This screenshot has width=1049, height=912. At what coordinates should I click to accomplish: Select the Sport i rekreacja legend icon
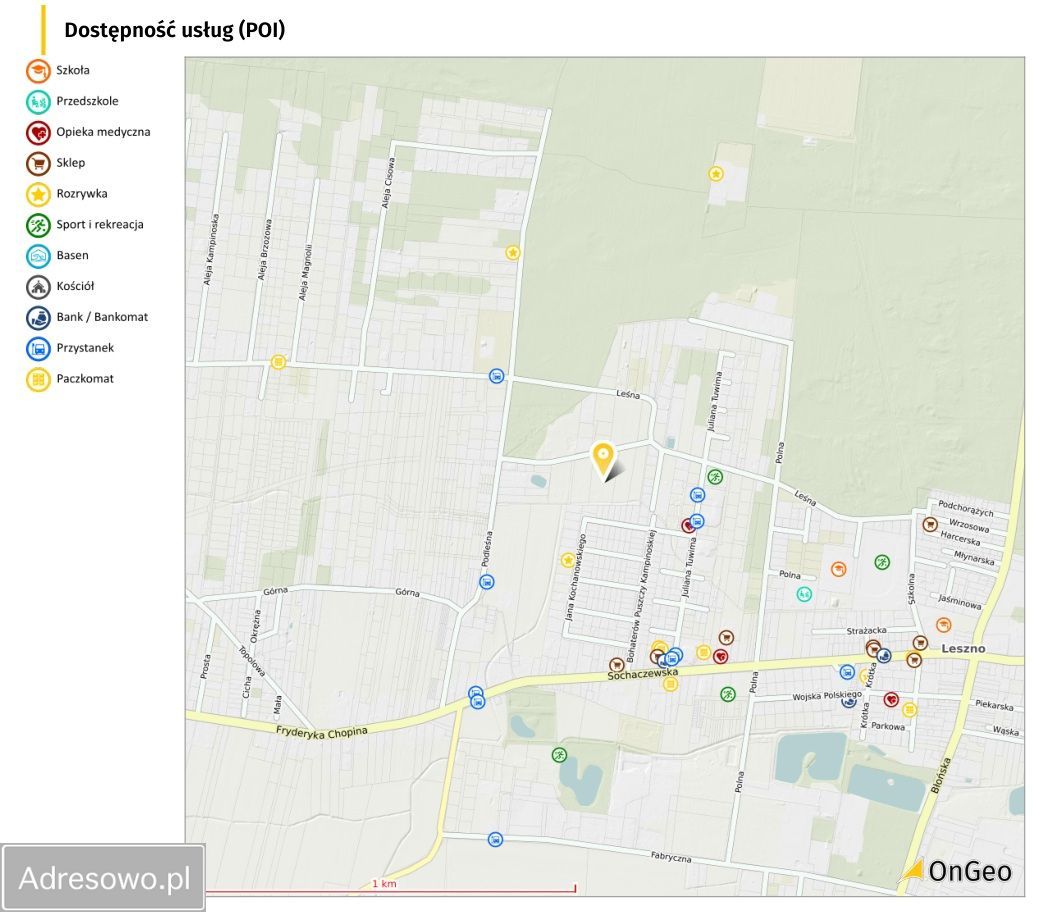coord(38,225)
